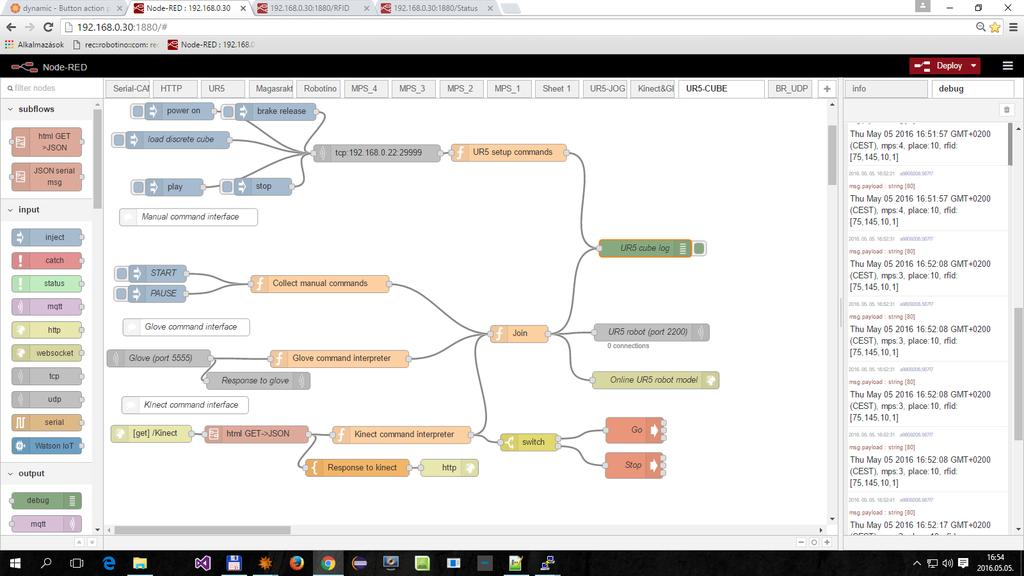
Task: Open Windows Start menu
Action: click(x=15, y=563)
